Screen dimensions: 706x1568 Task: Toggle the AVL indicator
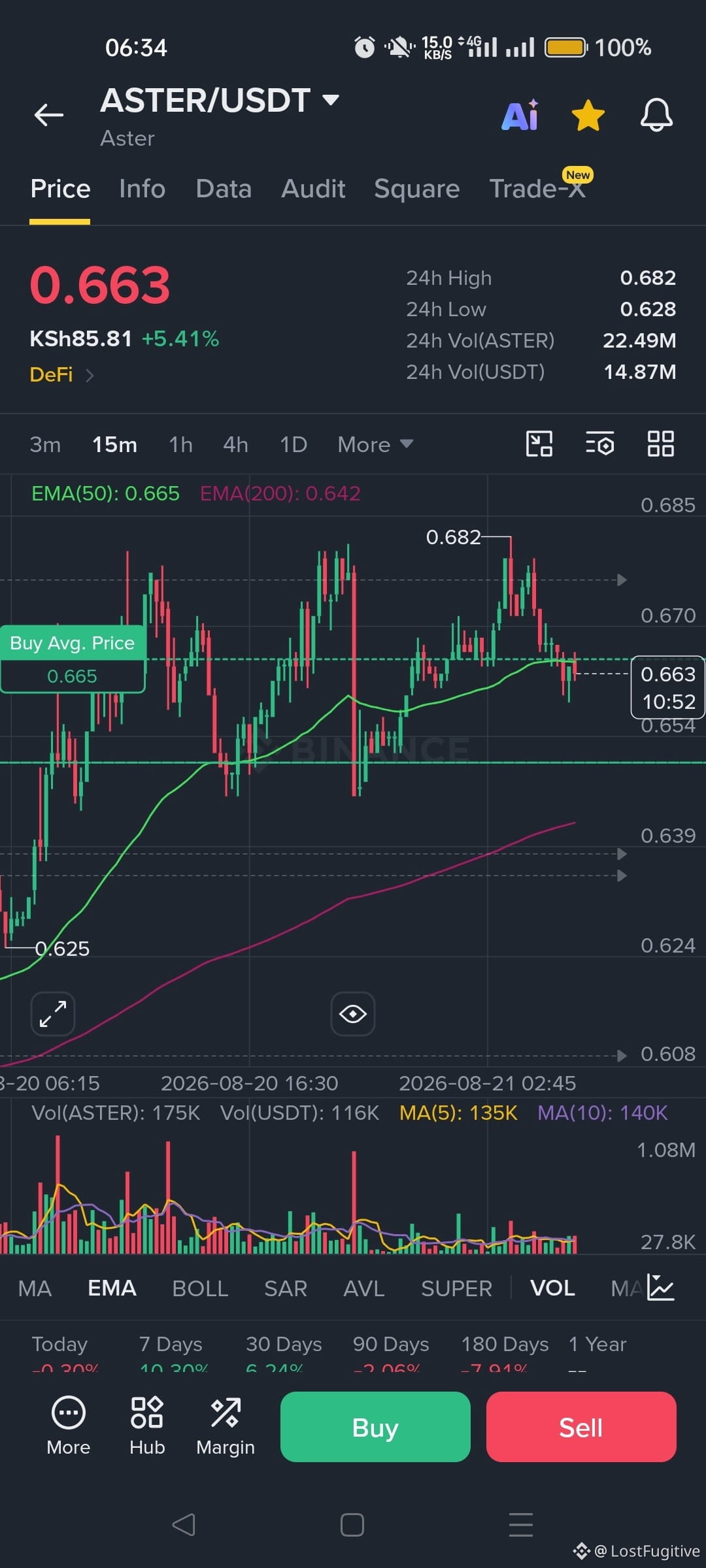point(364,1288)
